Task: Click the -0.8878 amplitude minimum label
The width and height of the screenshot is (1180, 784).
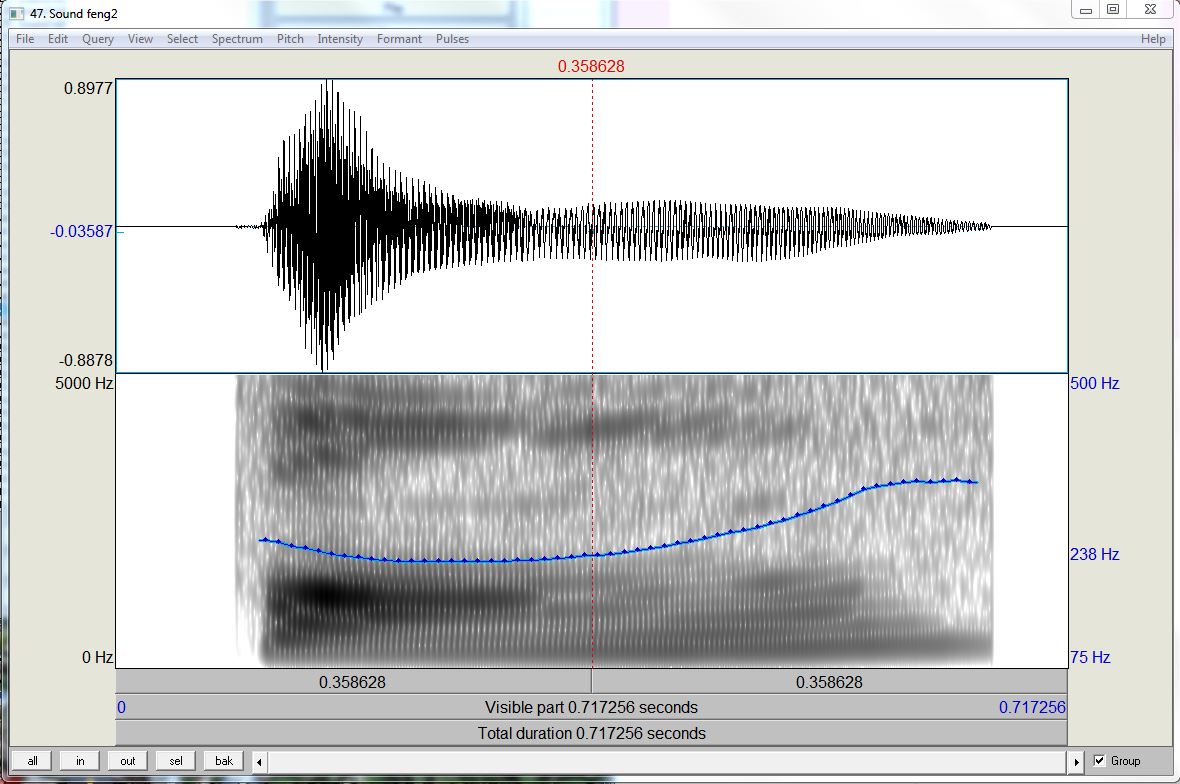Action: pos(86,360)
